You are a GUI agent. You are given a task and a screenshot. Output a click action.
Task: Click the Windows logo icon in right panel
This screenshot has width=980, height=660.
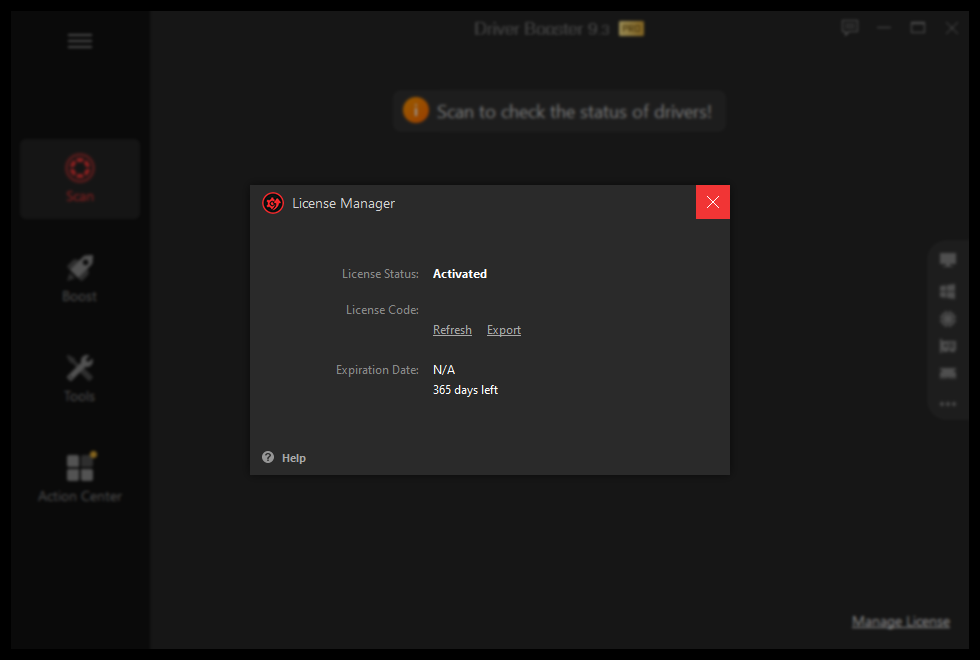coord(948,291)
